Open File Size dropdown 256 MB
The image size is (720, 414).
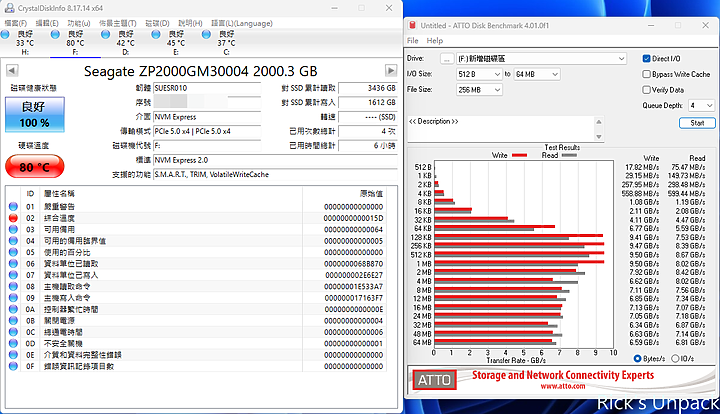point(479,90)
